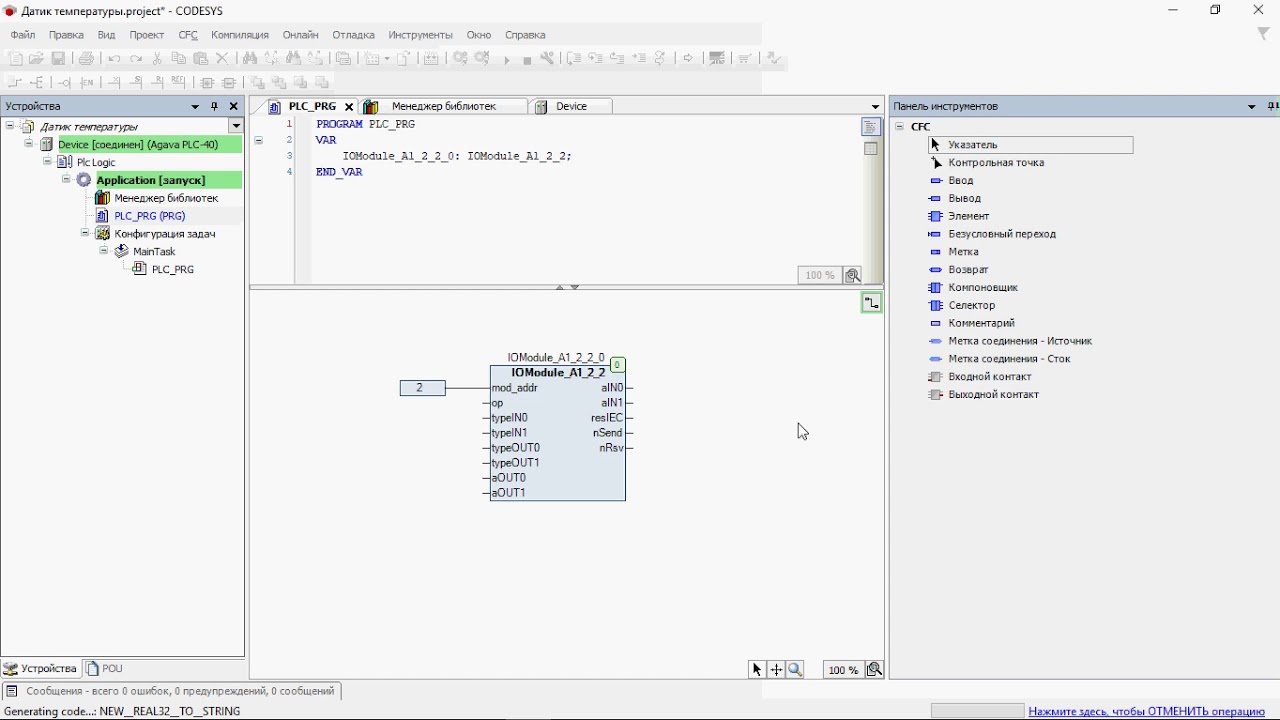Viewport: 1280px width, 720px height.
Task: Pick the Выходной контакт tool
Action: click(x=984, y=395)
